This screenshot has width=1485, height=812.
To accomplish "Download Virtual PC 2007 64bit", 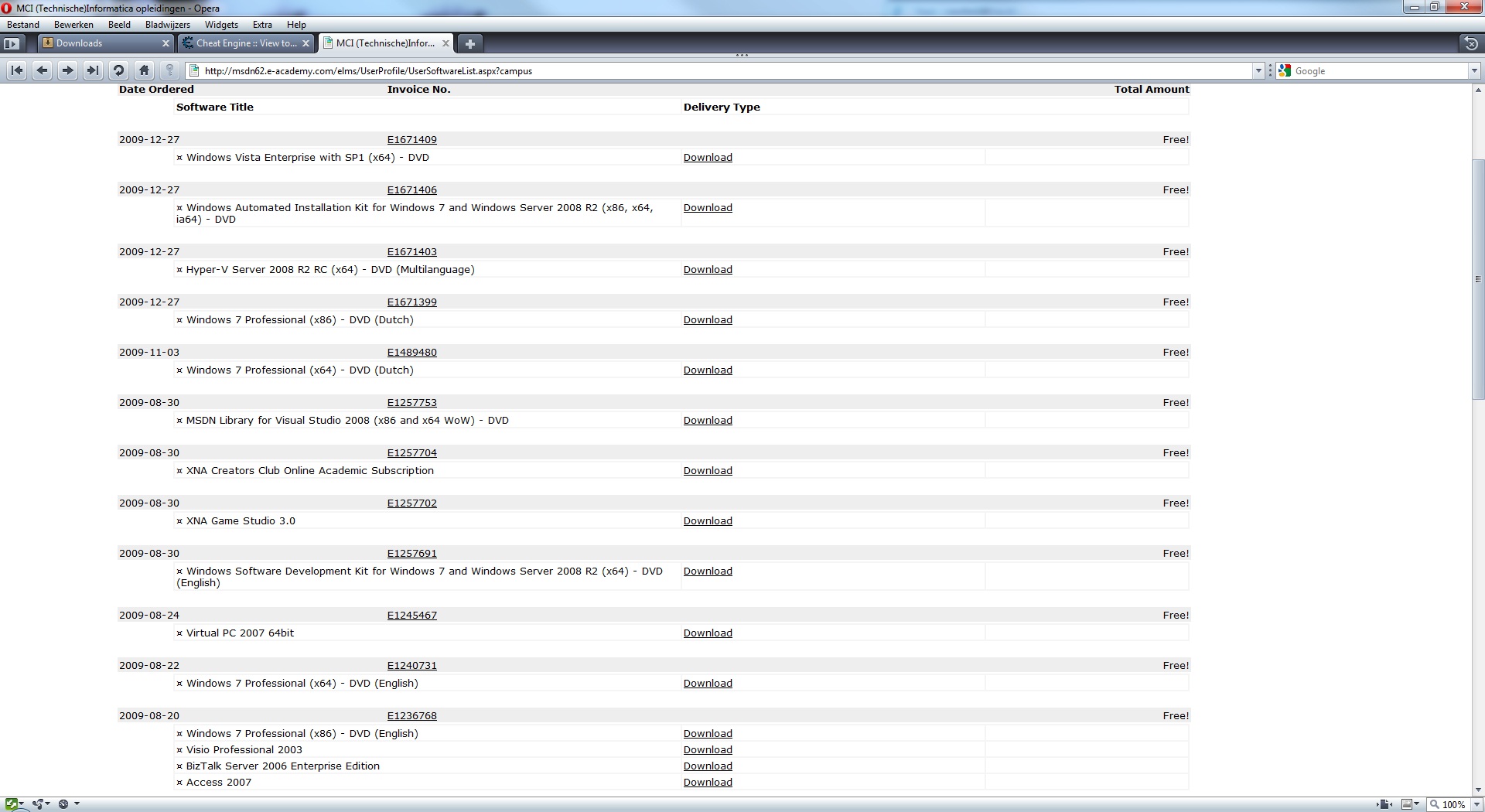I will pos(708,633).
